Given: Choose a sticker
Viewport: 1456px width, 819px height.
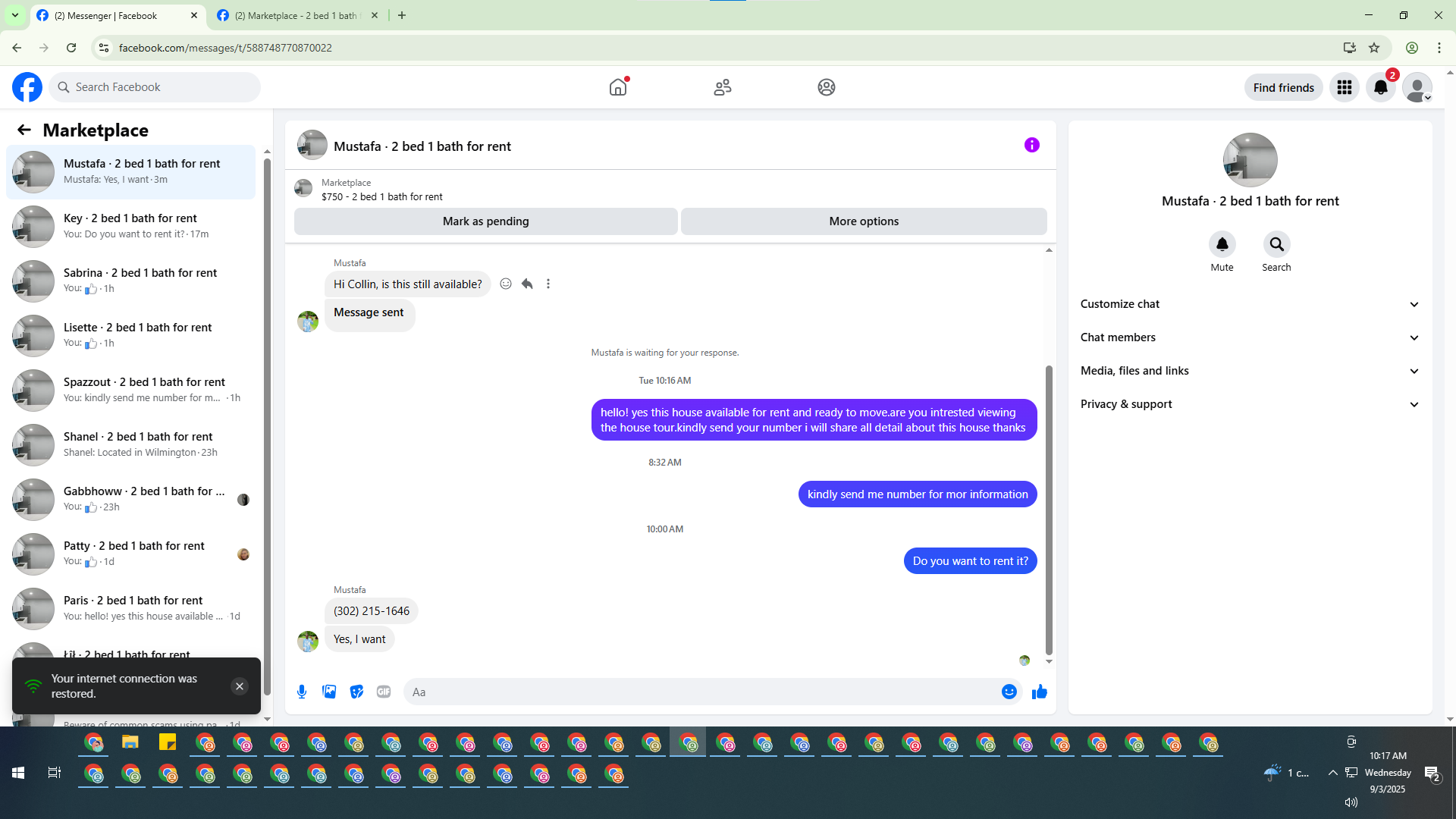Looking at the screenshot, I should point(356,692).
